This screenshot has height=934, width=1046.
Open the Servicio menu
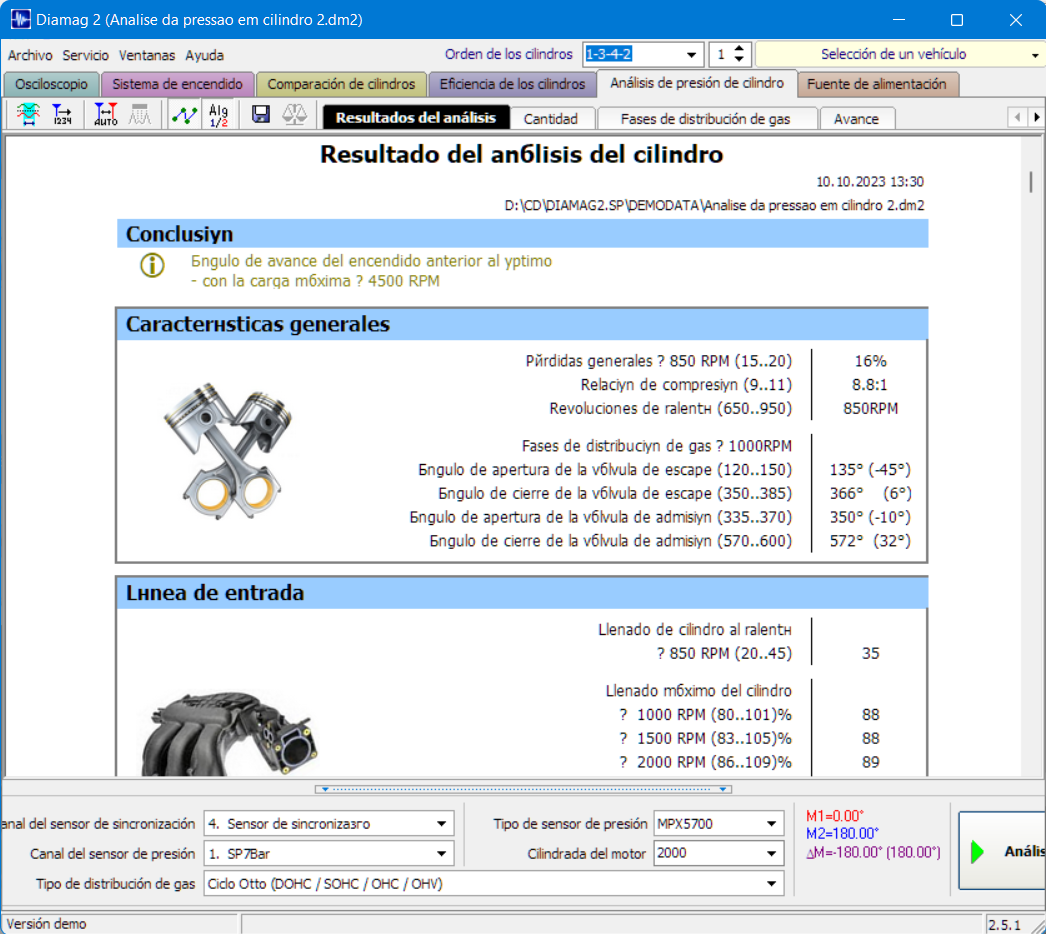[85, 55]
